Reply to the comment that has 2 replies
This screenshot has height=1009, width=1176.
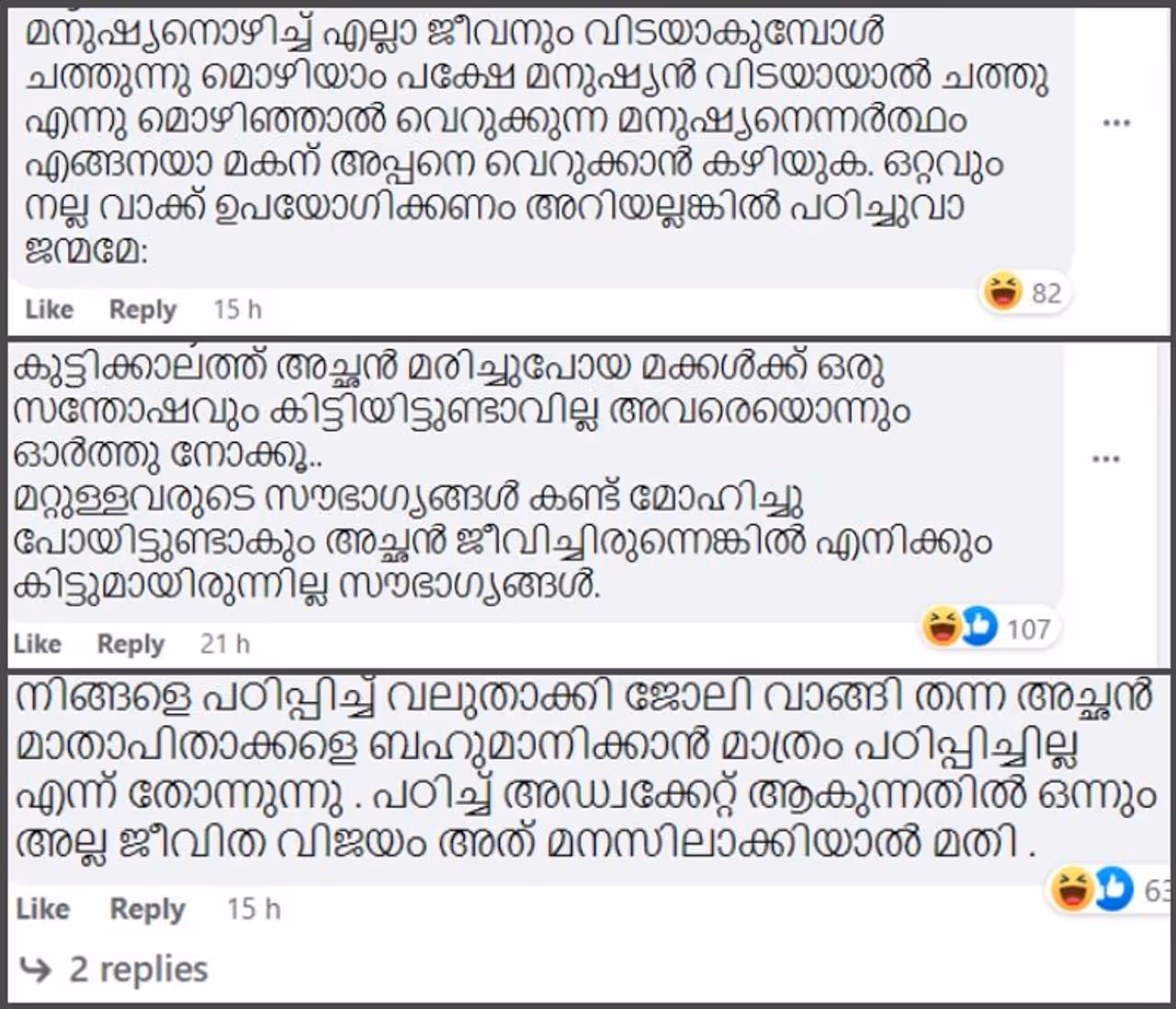[147, 909]
